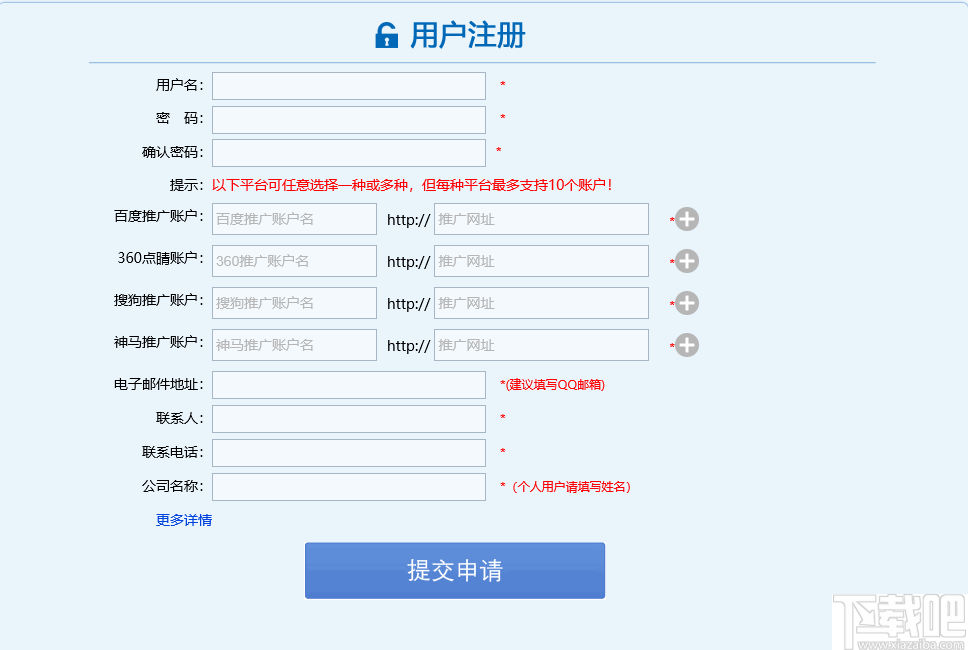Click the plus icon beside 360点睛账户 row
Viewport: 968px width, 650px height.
pos(686,261)
